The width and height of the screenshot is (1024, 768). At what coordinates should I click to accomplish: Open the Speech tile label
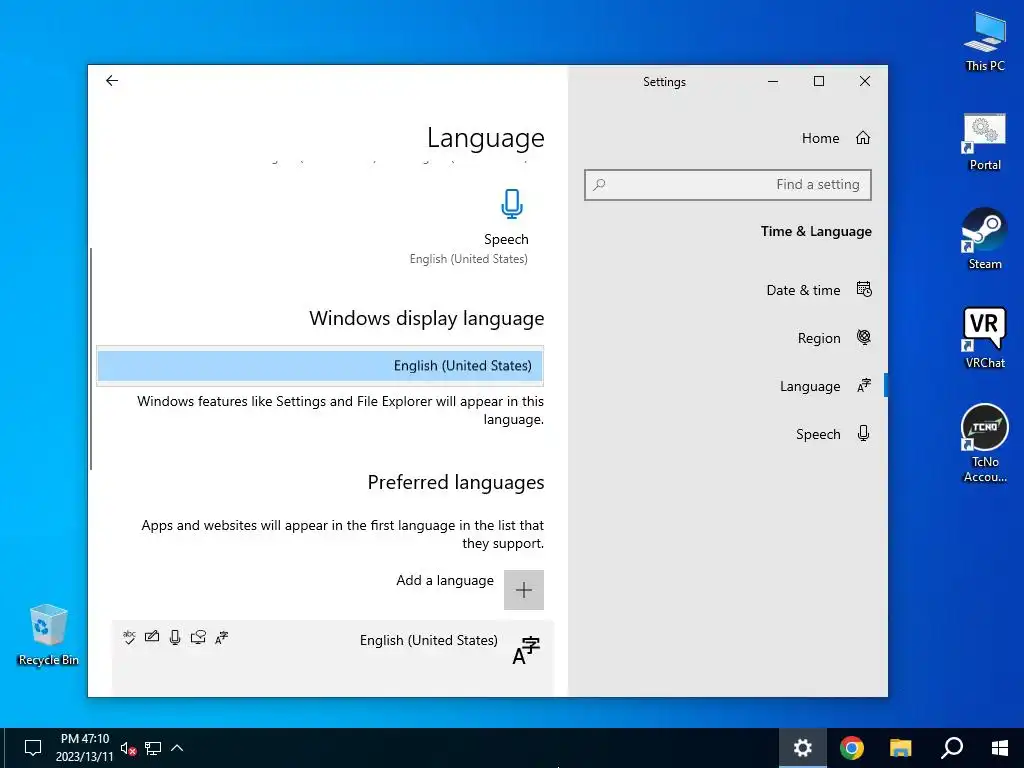tap(506, 239)
